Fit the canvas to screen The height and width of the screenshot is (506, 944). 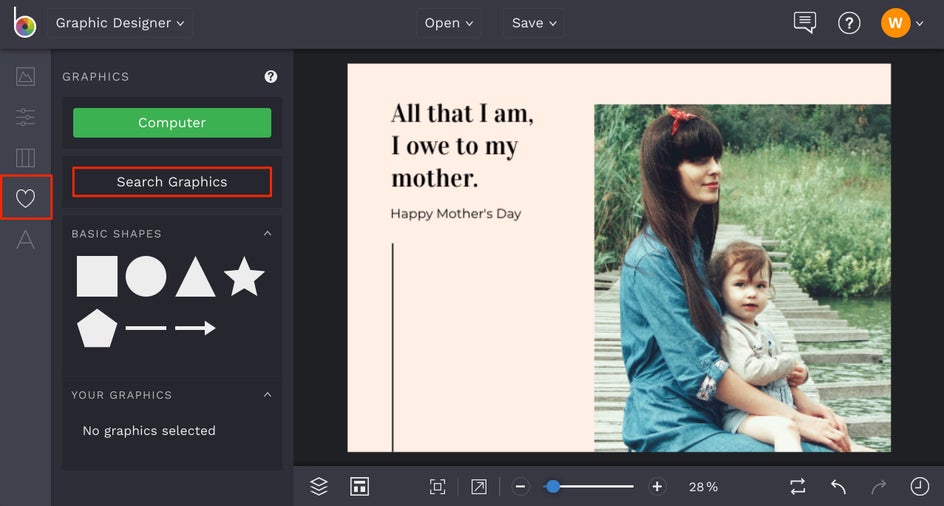[x=438, y=487]
